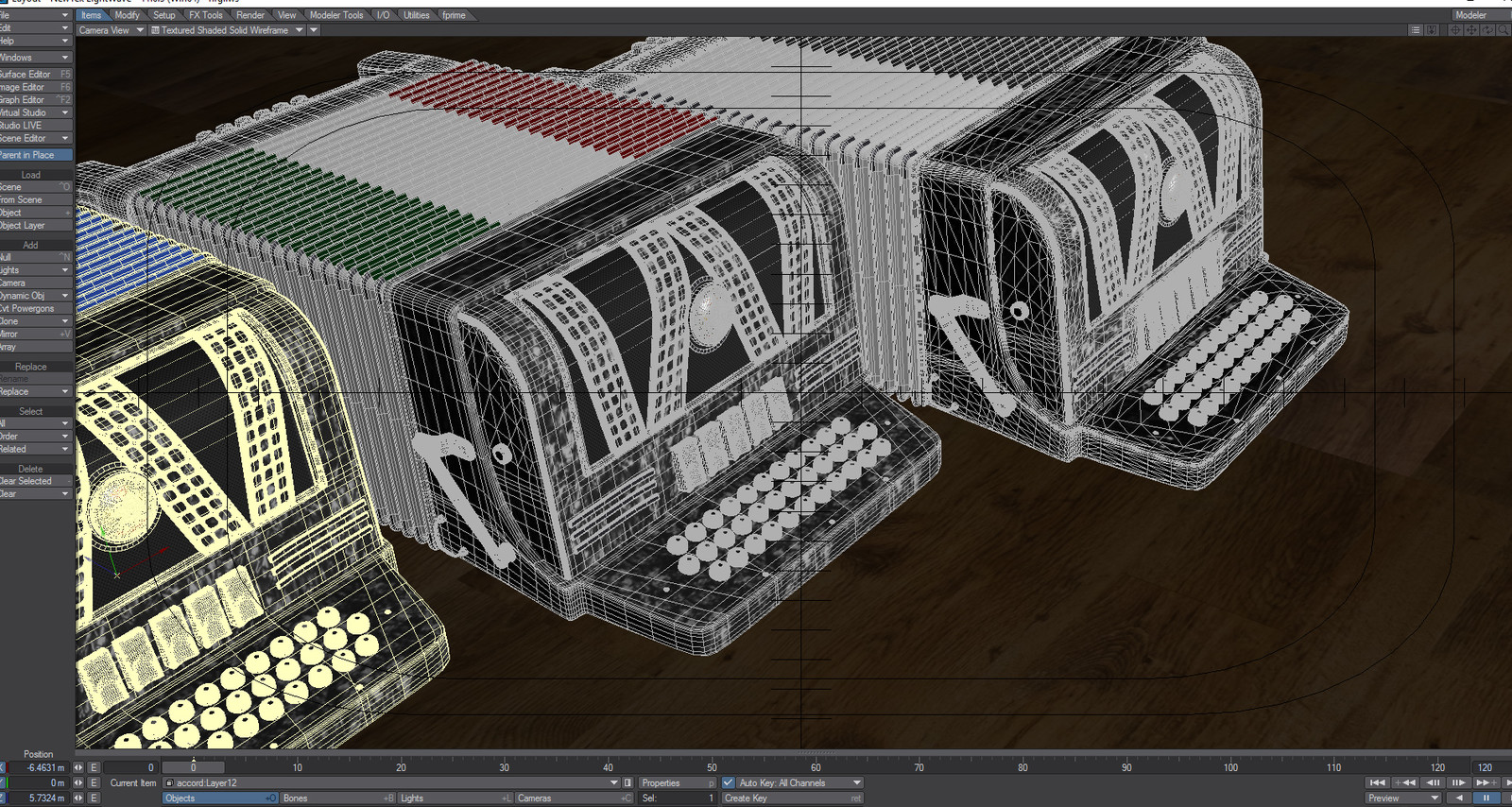Click Z position channel arrows icon
Viewport: 1512px width, 807px height.
point(78,798)
